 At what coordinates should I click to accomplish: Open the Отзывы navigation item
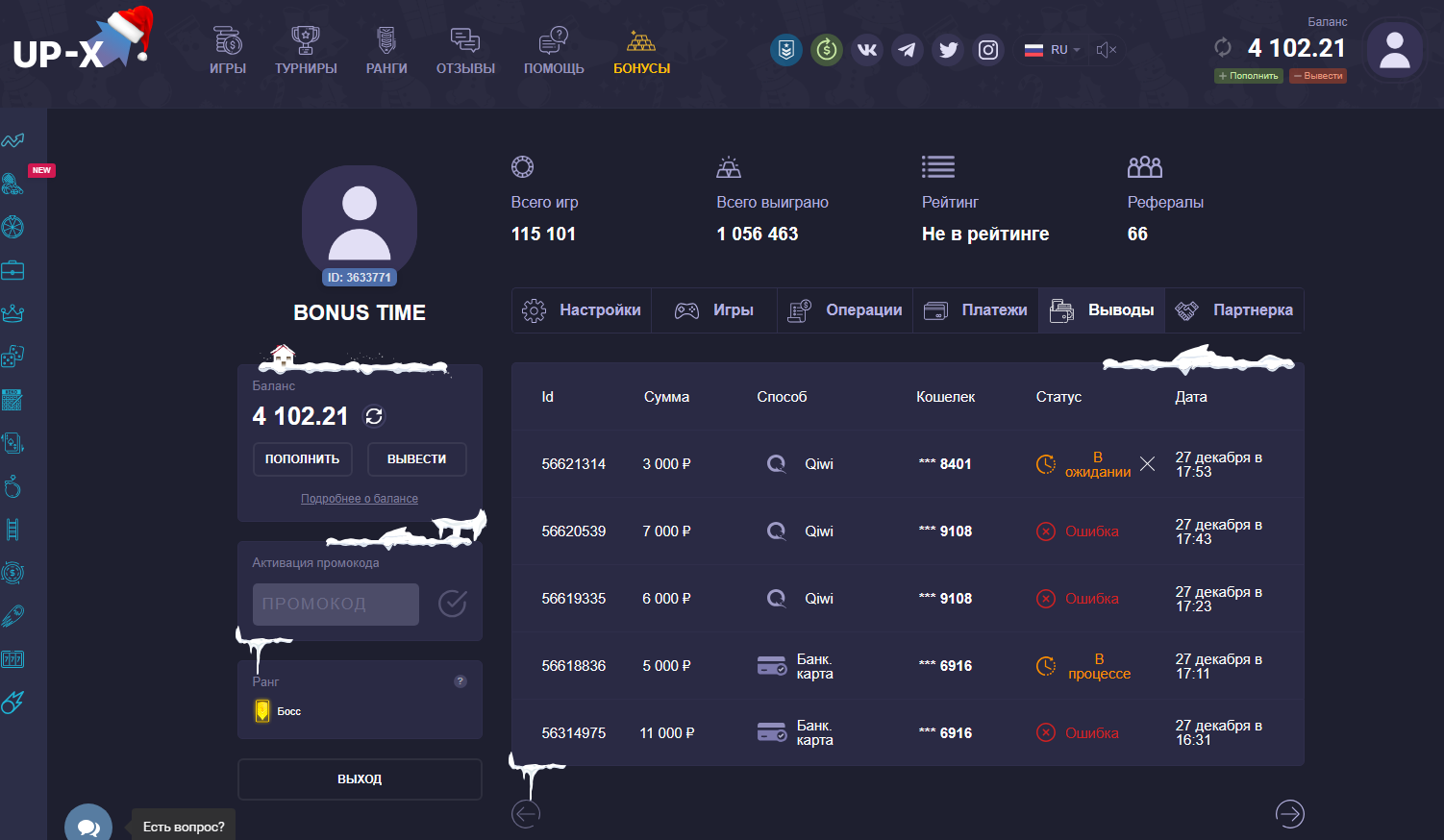click(x=465, y=51)
